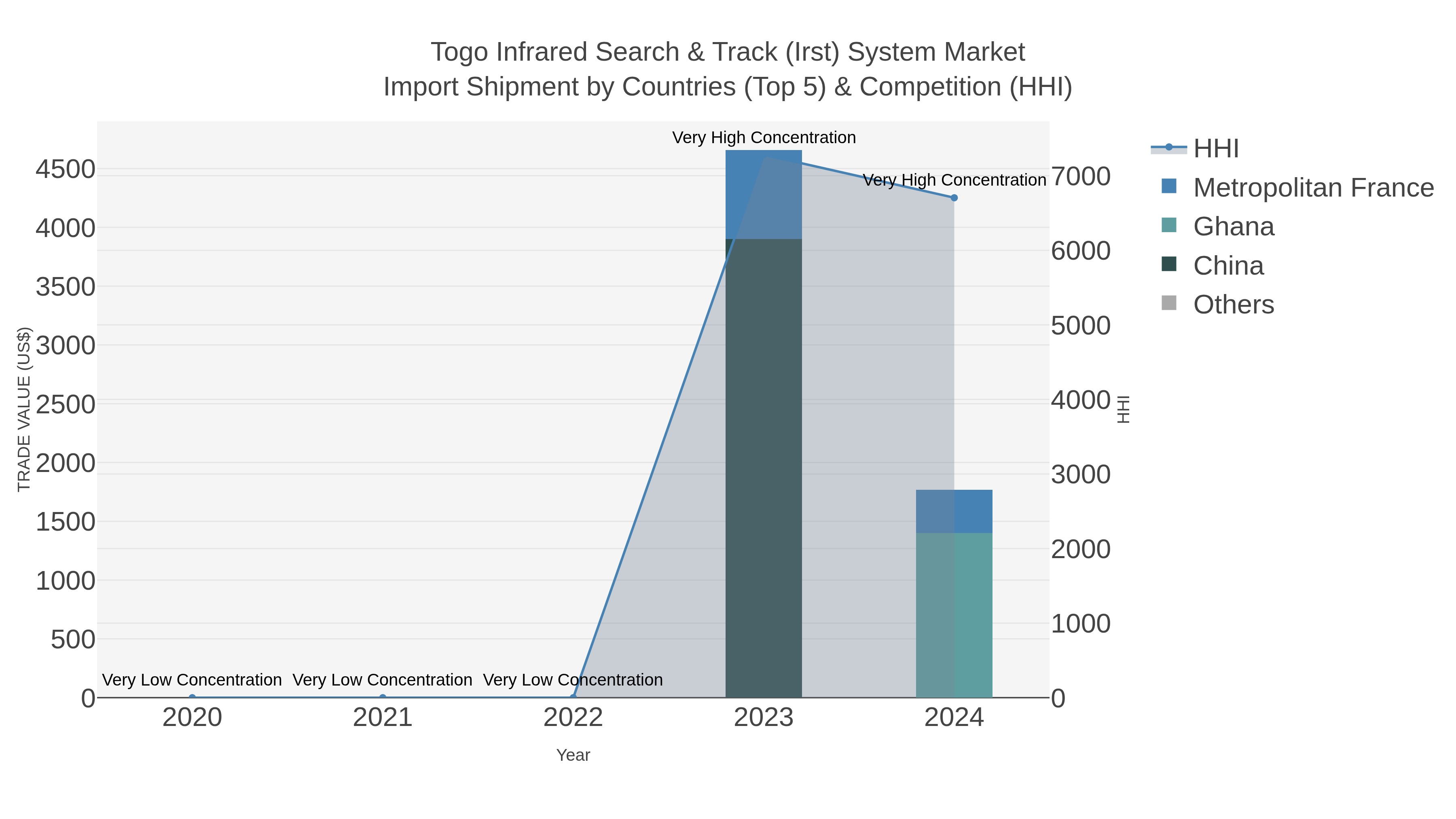The height and width of the screenshot is (819, 1456).
Task: Click the 2022 x-axis tick label
Action: (x=573, y=718)
